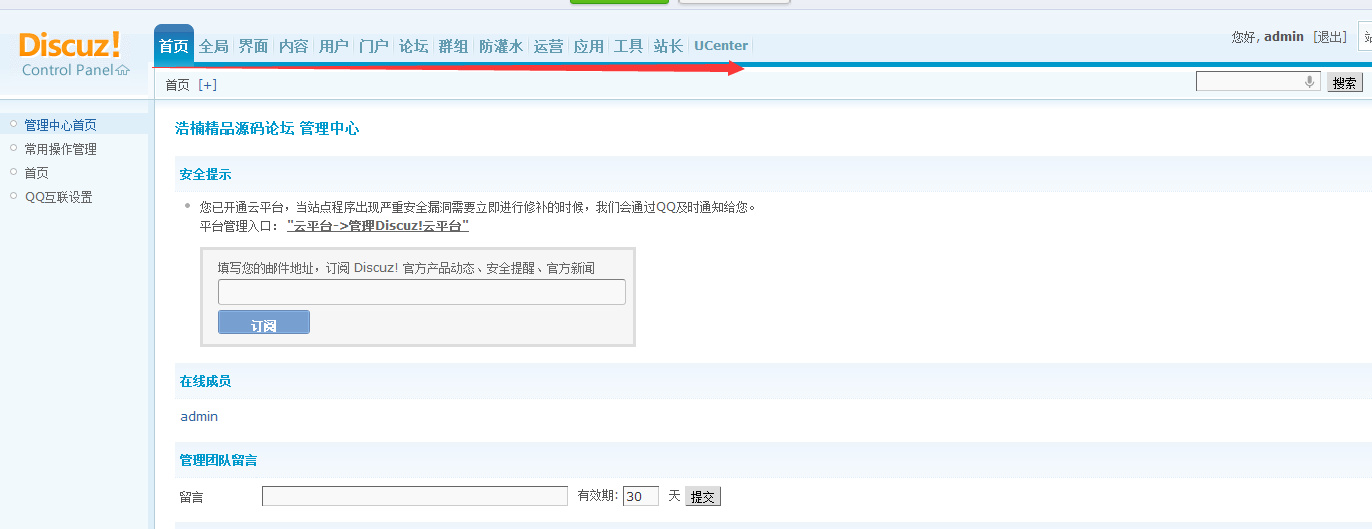Click the Discuz! Control Panel logo
This screenshot has width=1372, height=529.
(x=76, y=55)
